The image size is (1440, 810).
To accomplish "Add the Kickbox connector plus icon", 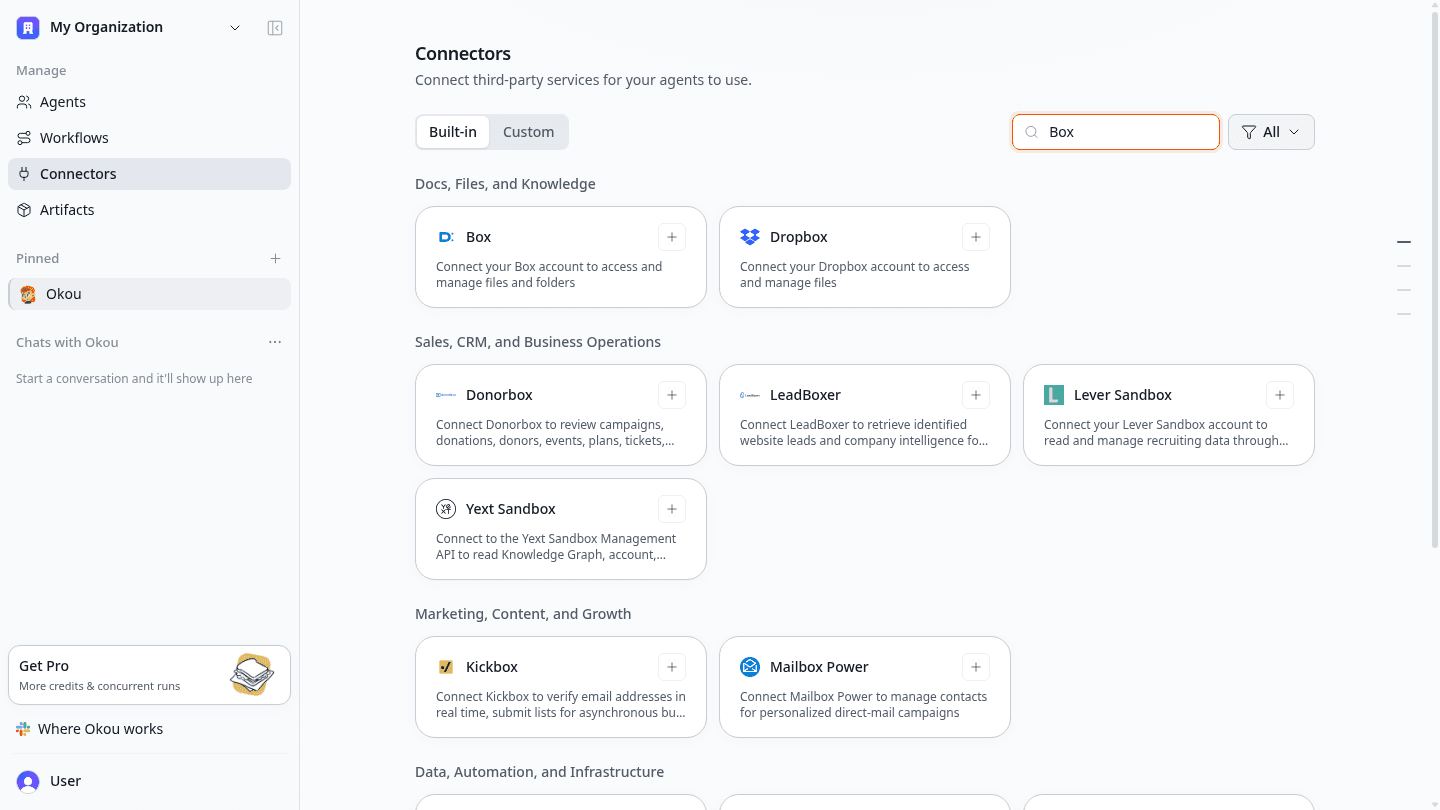I will tap(672, 667).
